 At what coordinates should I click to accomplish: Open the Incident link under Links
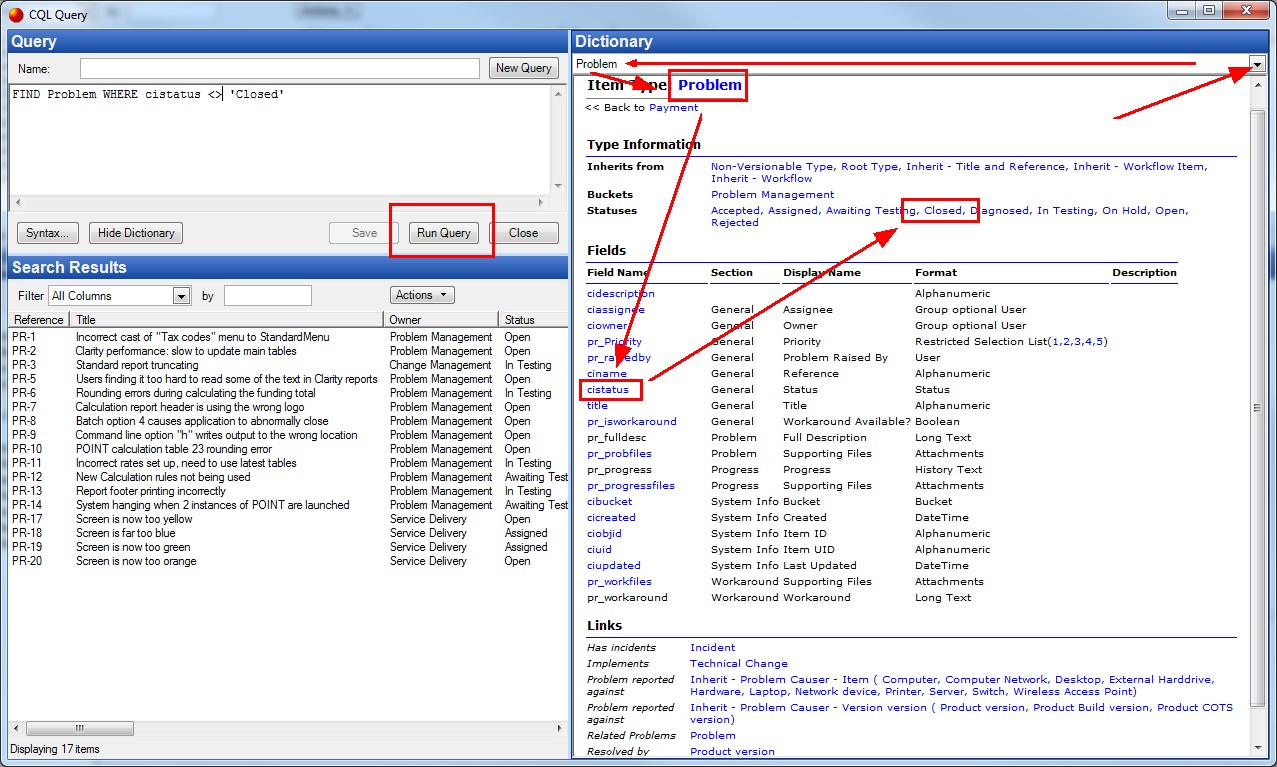coord(712,648)
